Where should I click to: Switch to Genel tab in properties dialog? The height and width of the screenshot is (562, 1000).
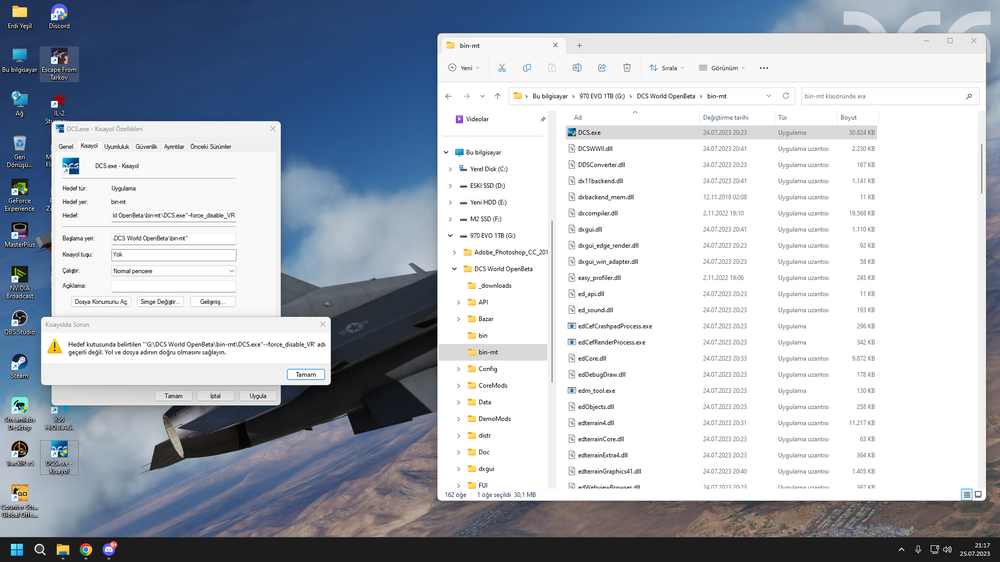point(66,147)
